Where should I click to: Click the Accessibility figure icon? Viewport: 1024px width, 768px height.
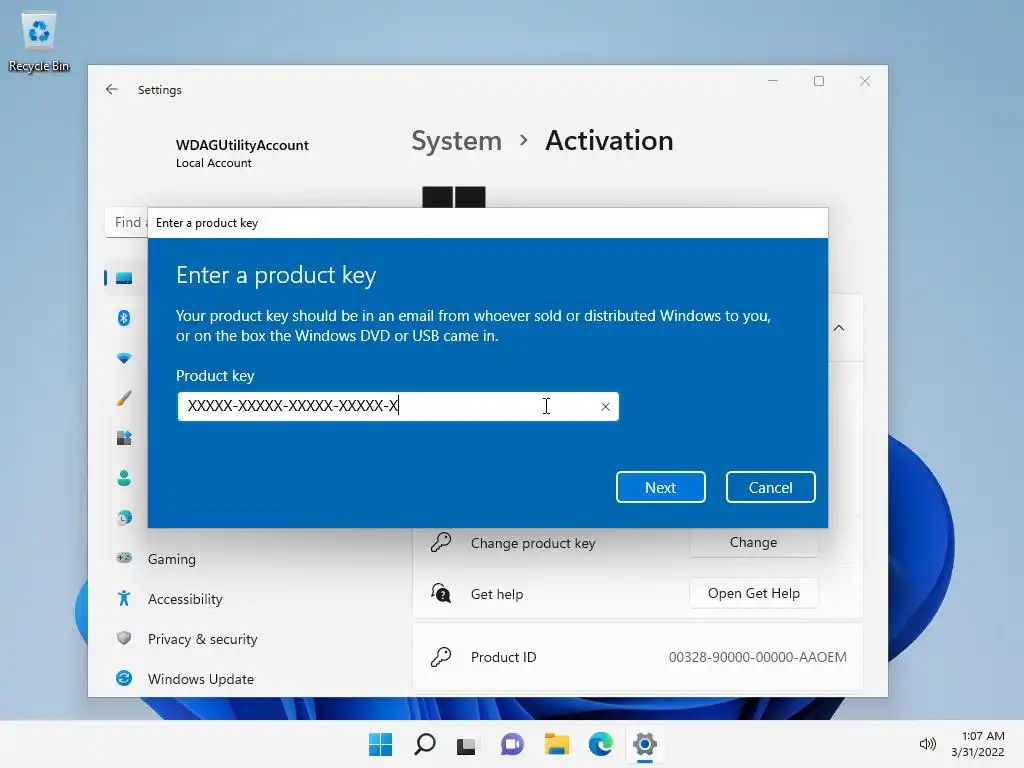pos(123,598)
